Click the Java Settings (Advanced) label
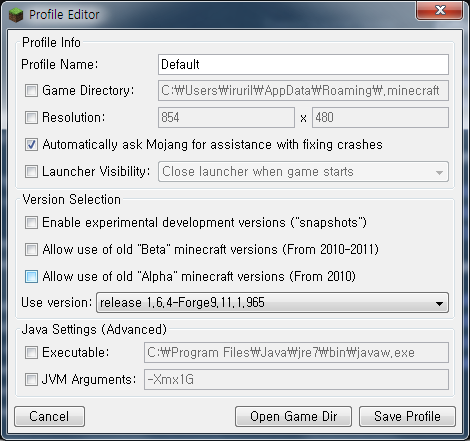The width and height of the screenshot is (470, 441). (x=94, y=330)
